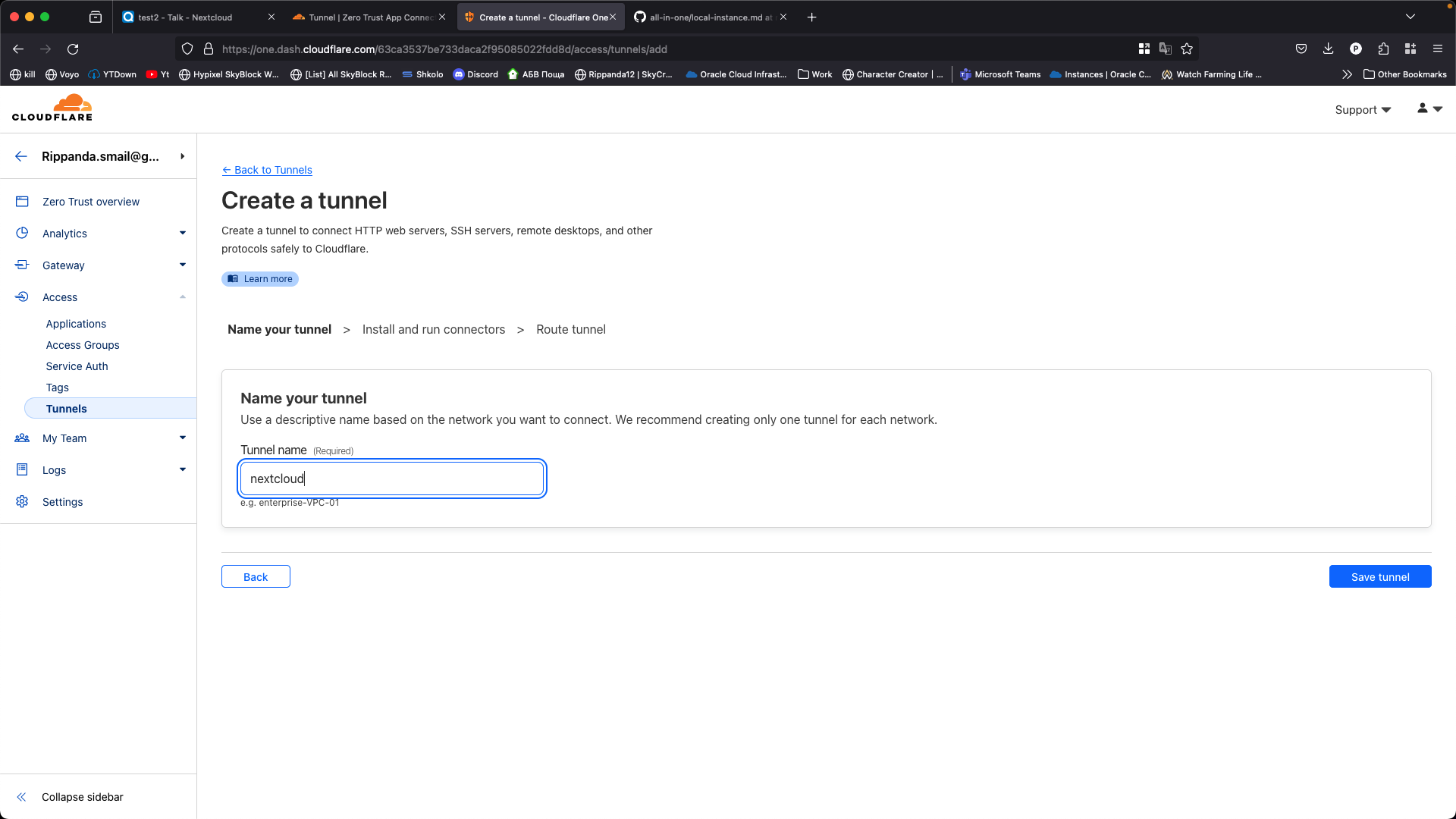Click the Pocket save icon
The height and width of the screenshot is (819, 1456).
(1301, 49)
